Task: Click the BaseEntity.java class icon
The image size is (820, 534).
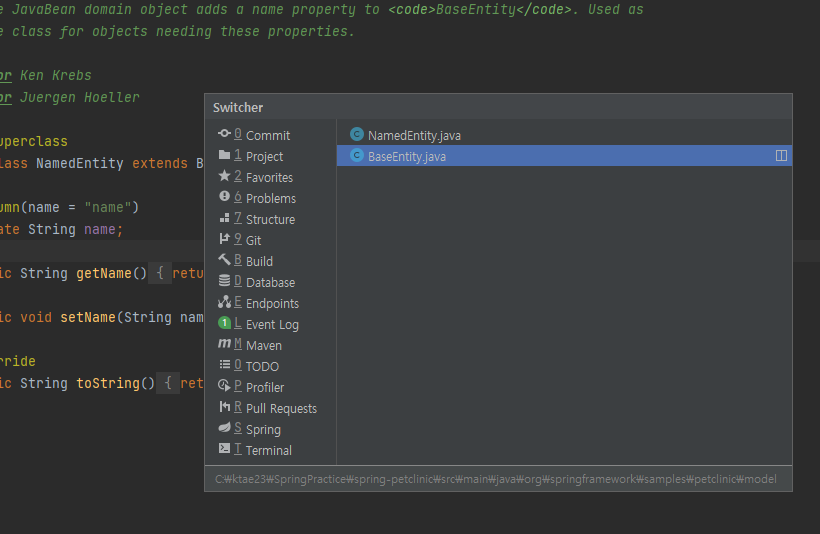Action: [357, 155]
